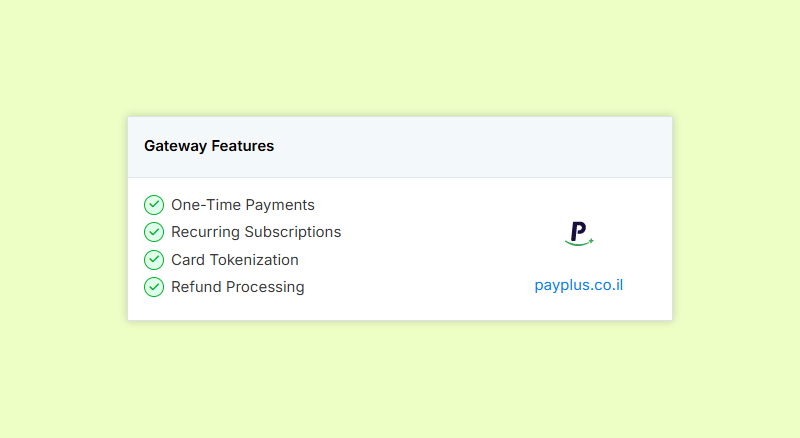Choose the Card Tokenization list item
The image size is (800, 438).
pyautogui.click(x=235, y=260)
